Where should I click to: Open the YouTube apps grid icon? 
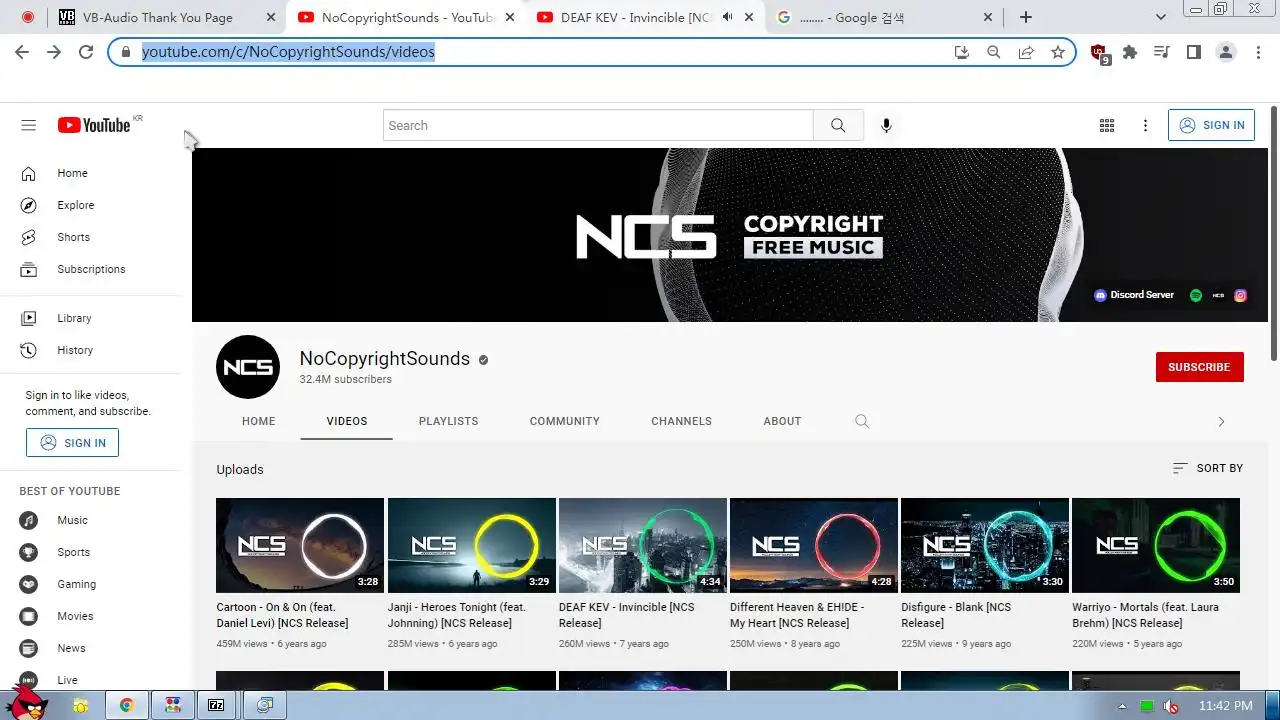coord(1107,125)
